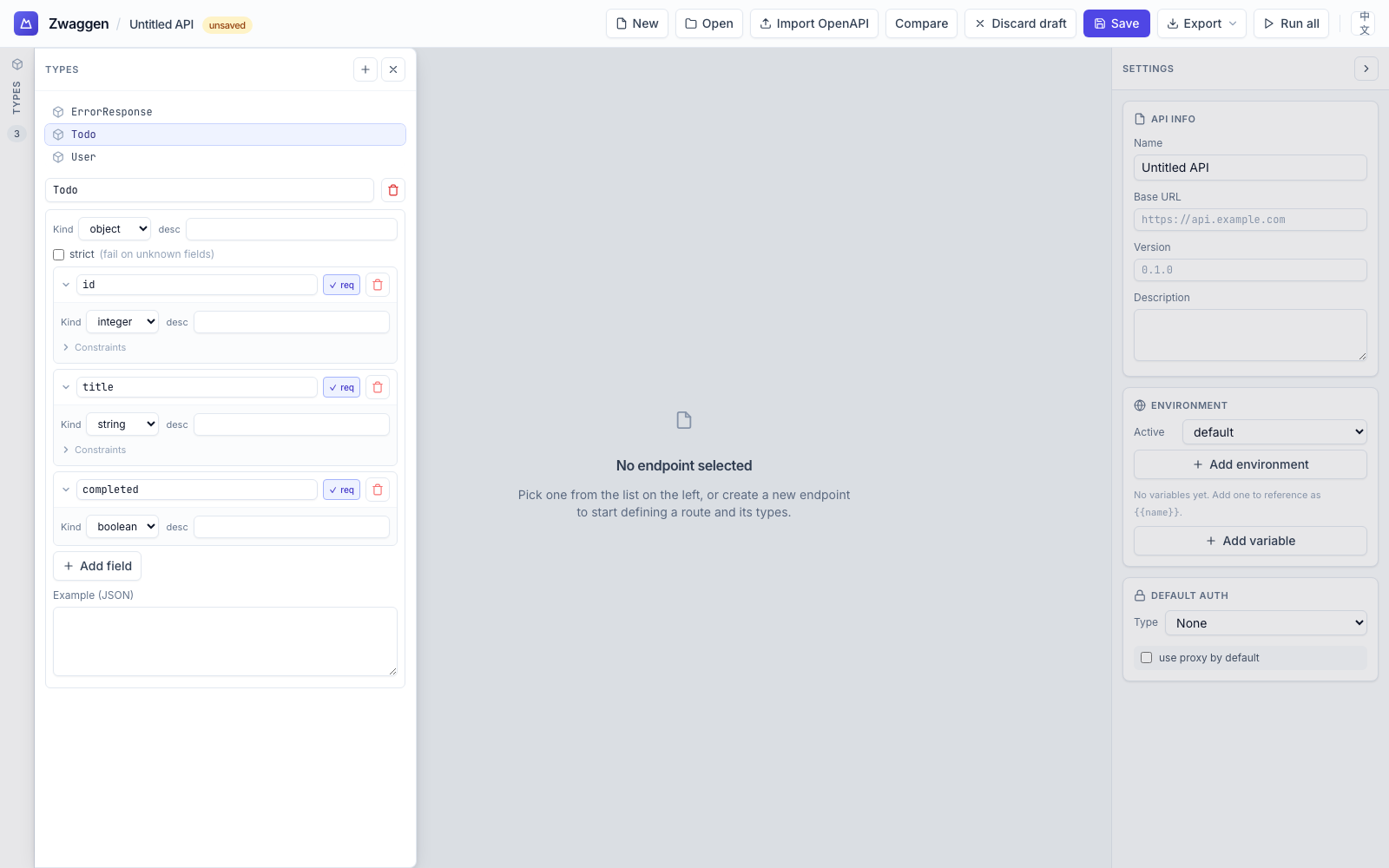Open the Export menu
Image resolution: width=1389 pixels, height=868 pixels.
tap(1201, 23)
